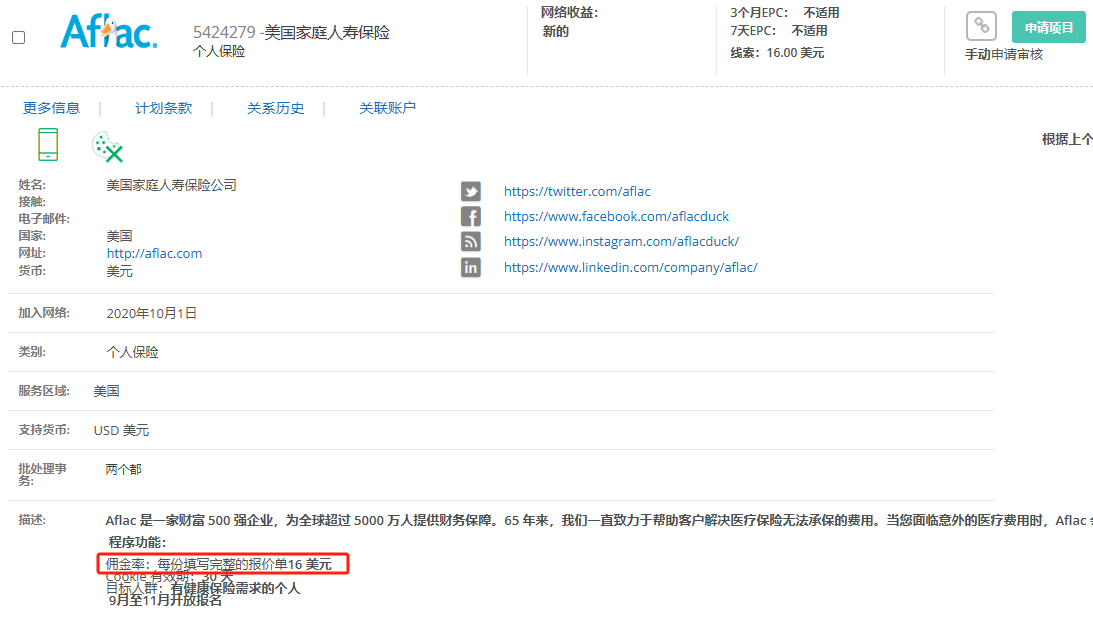1093x622 pixels.
Task: Open the facebook.com/aflacduck link
Action: coord(616,216)
